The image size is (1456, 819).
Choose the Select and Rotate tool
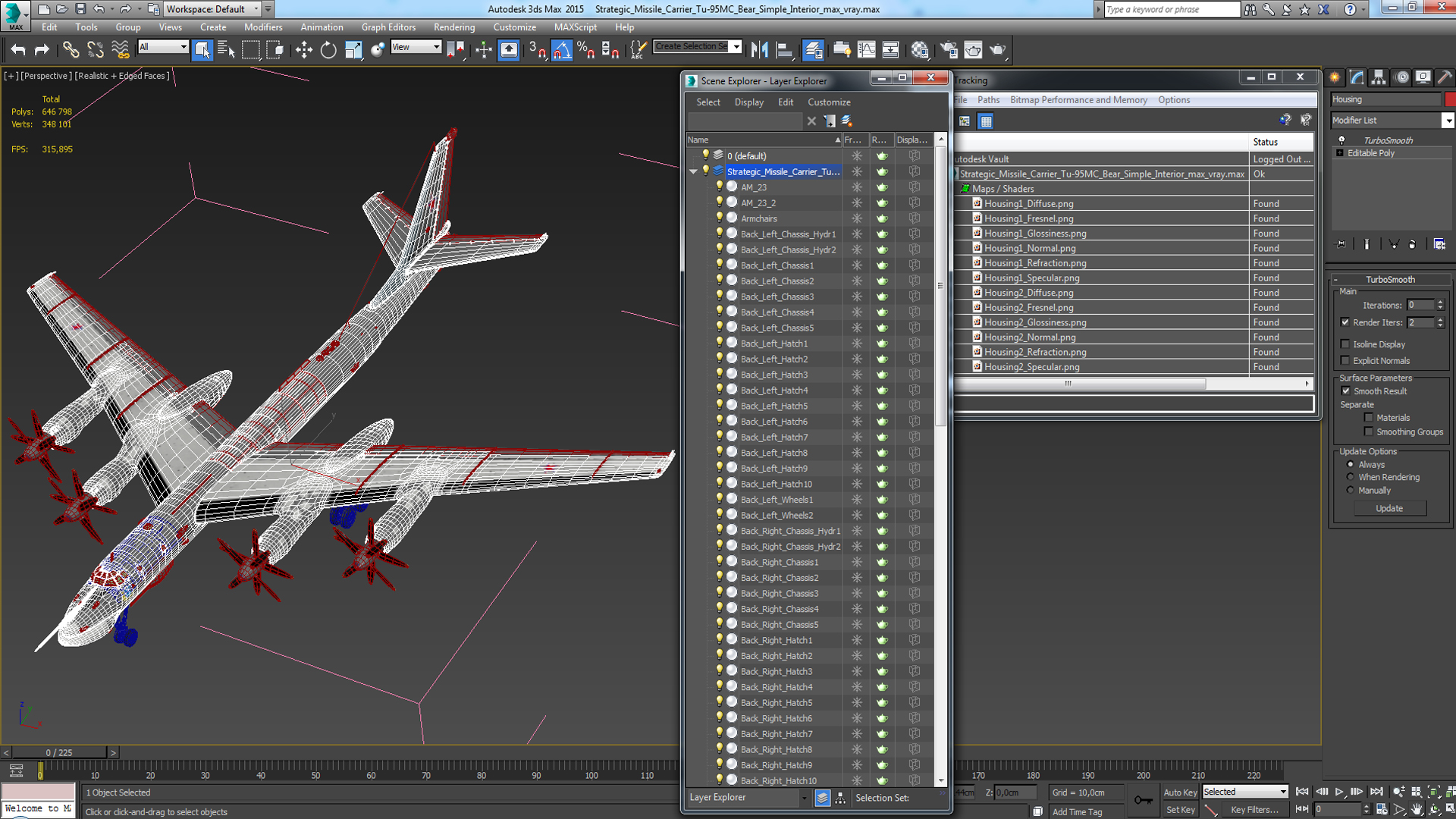click(328, 50)
